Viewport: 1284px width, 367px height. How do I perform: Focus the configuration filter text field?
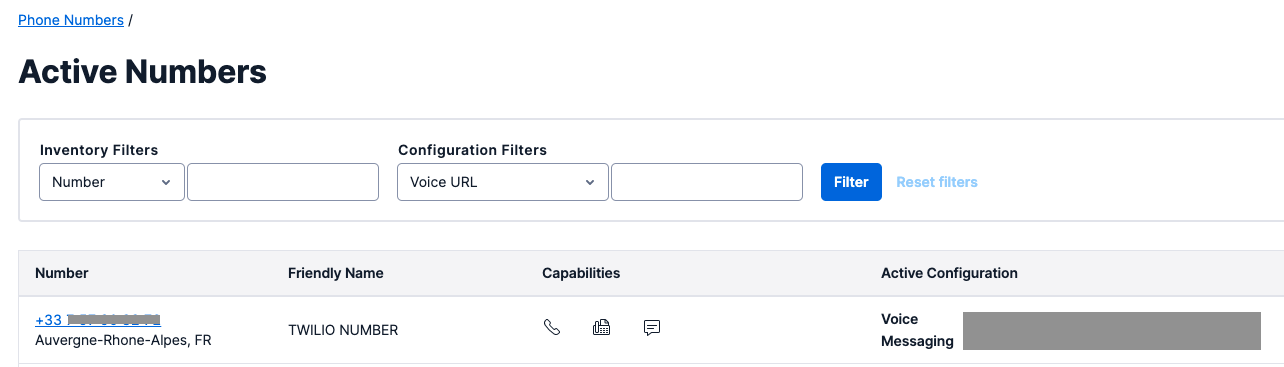[707, 182]
